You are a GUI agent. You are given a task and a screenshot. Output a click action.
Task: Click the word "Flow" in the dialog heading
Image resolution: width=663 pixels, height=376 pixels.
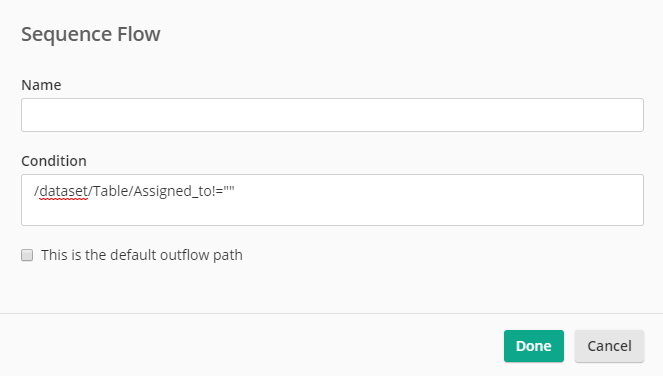coord(139,34)
